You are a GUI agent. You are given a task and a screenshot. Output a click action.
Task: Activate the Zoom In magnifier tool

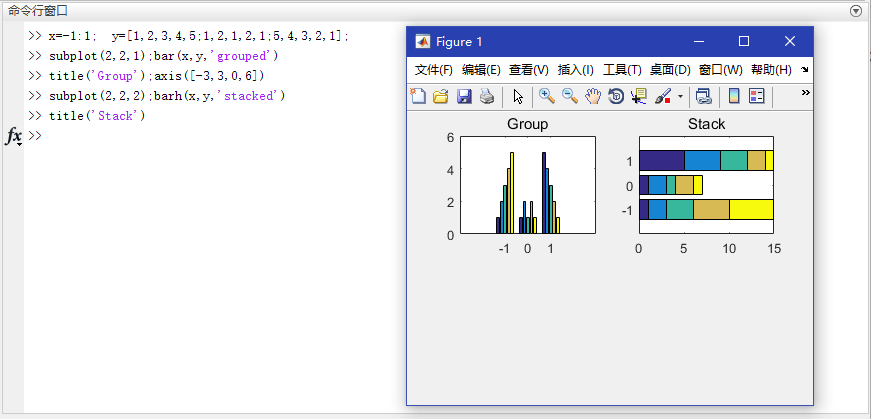click(x=547, y=97)
